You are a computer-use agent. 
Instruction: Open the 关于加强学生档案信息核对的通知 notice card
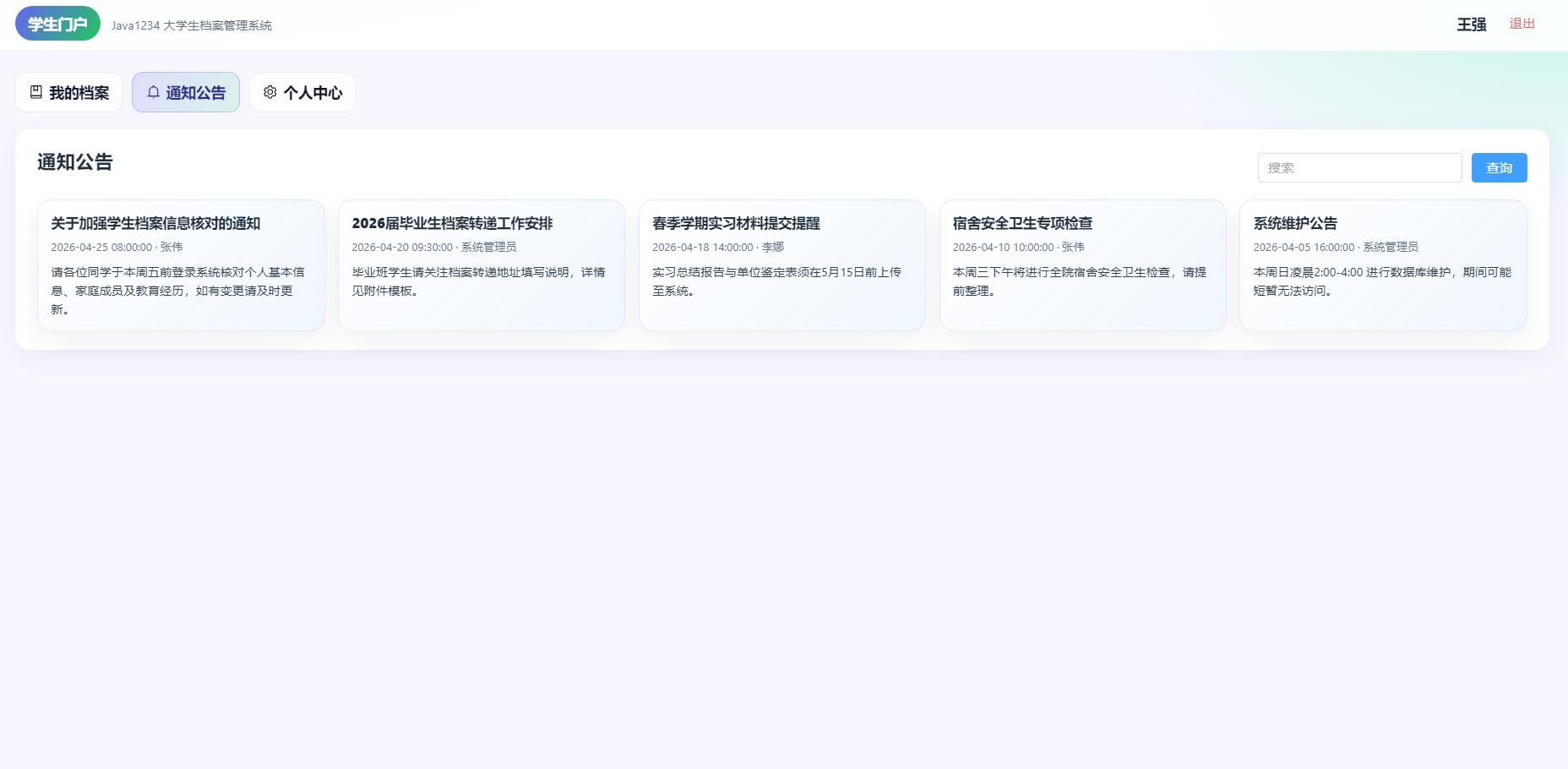181,265
